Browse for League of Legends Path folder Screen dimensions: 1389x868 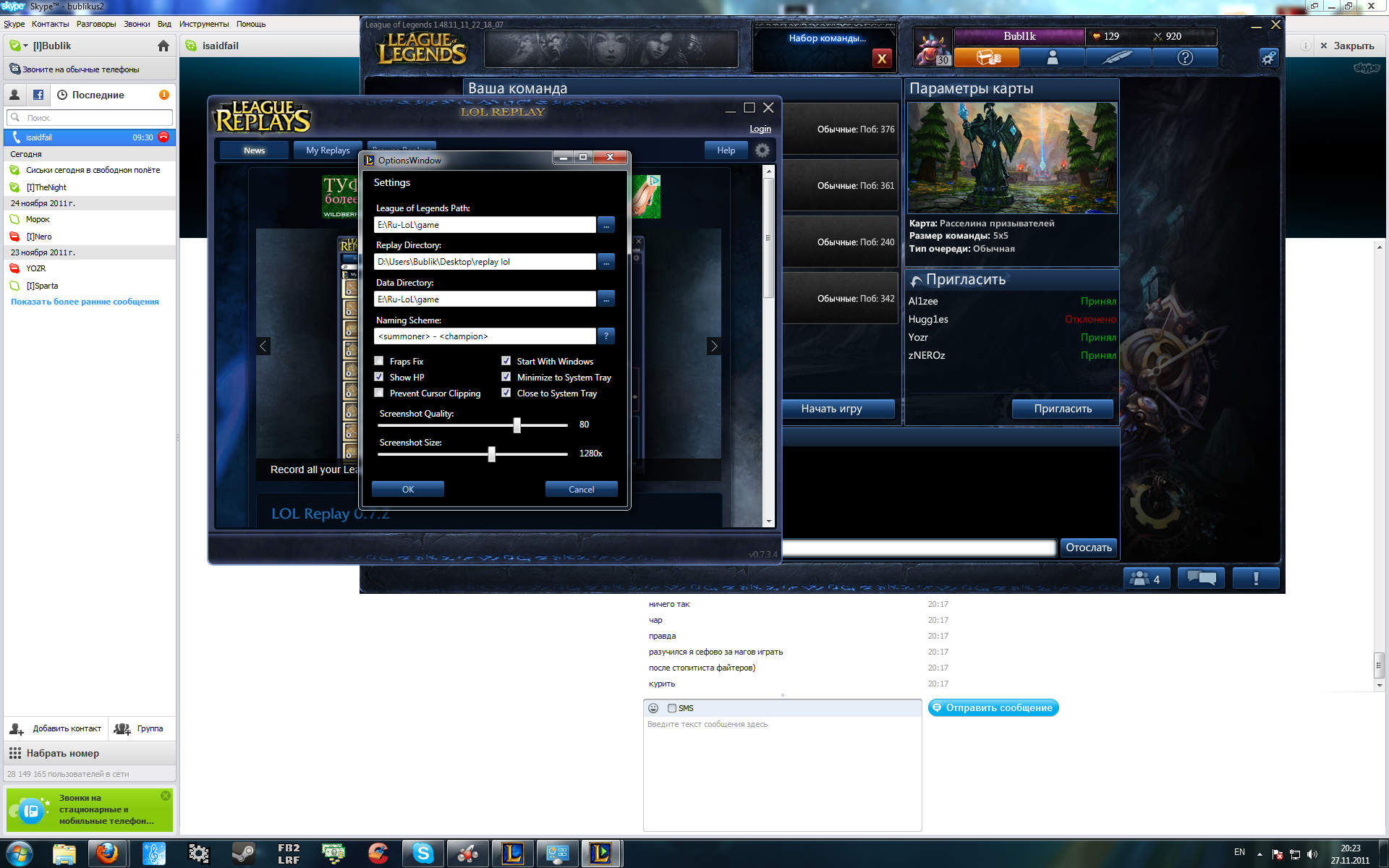click(606, 225)
